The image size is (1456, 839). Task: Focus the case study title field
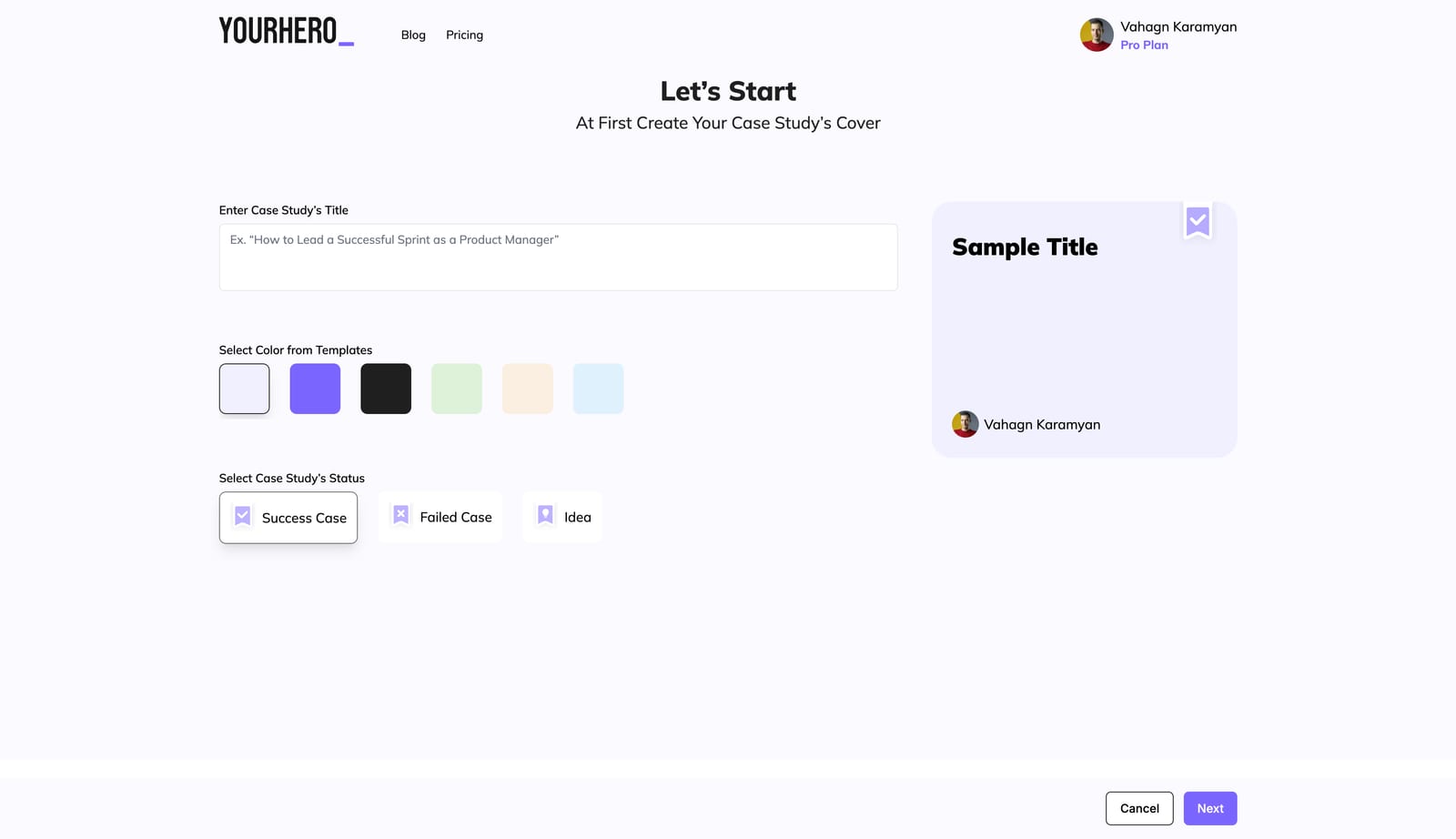point(558,258)
